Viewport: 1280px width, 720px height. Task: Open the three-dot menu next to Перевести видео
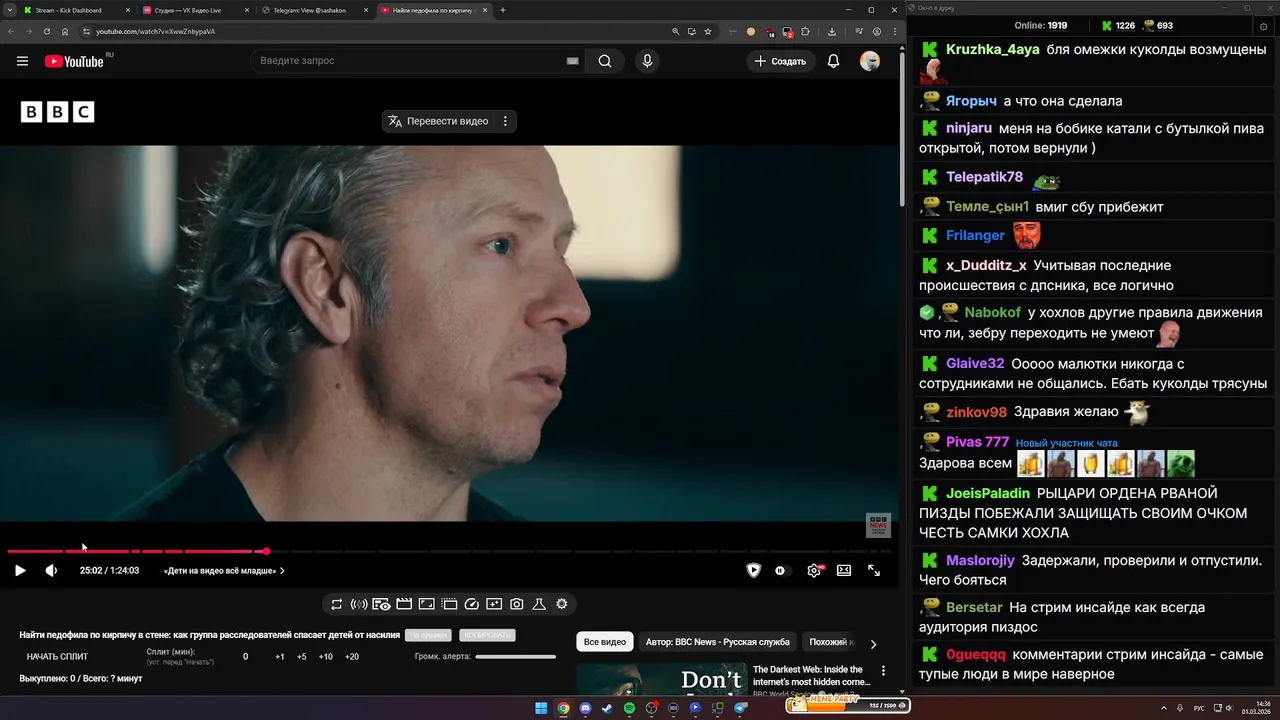pos(505,121)
